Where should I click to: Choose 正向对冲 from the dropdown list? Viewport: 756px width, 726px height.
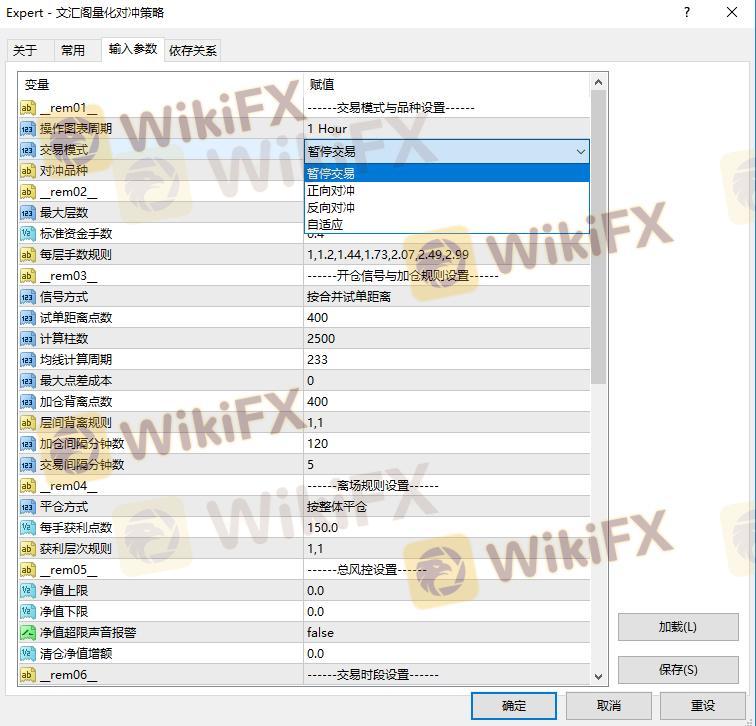[x=331, y=191]
